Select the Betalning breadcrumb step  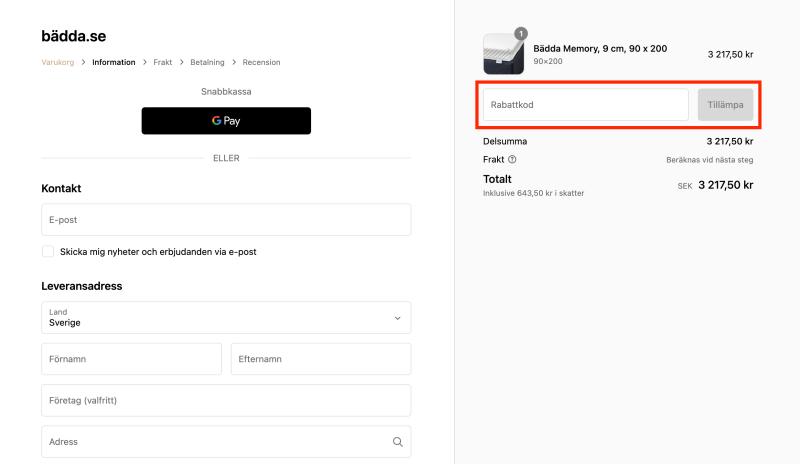[207, 62]
